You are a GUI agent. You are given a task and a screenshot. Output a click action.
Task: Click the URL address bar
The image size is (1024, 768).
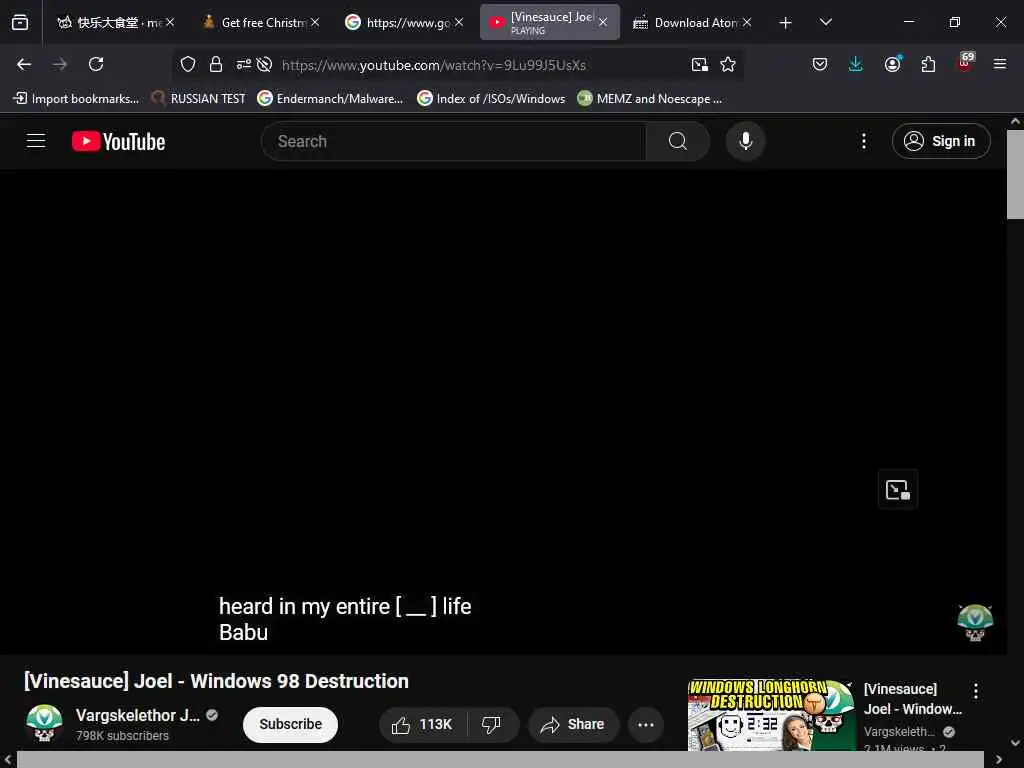[x=457, y=64]
